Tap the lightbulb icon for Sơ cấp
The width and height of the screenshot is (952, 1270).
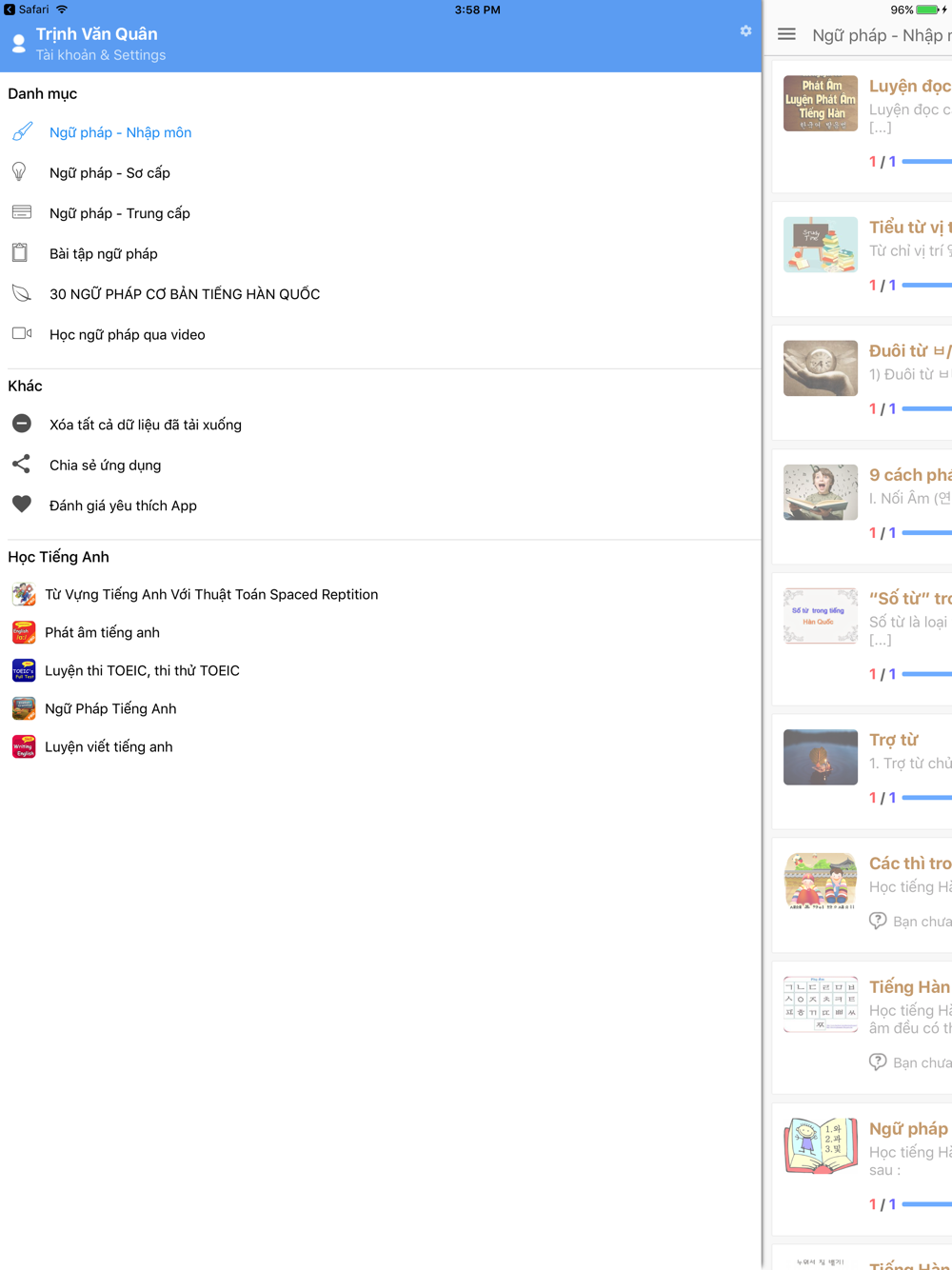click(x=19, y=171)
